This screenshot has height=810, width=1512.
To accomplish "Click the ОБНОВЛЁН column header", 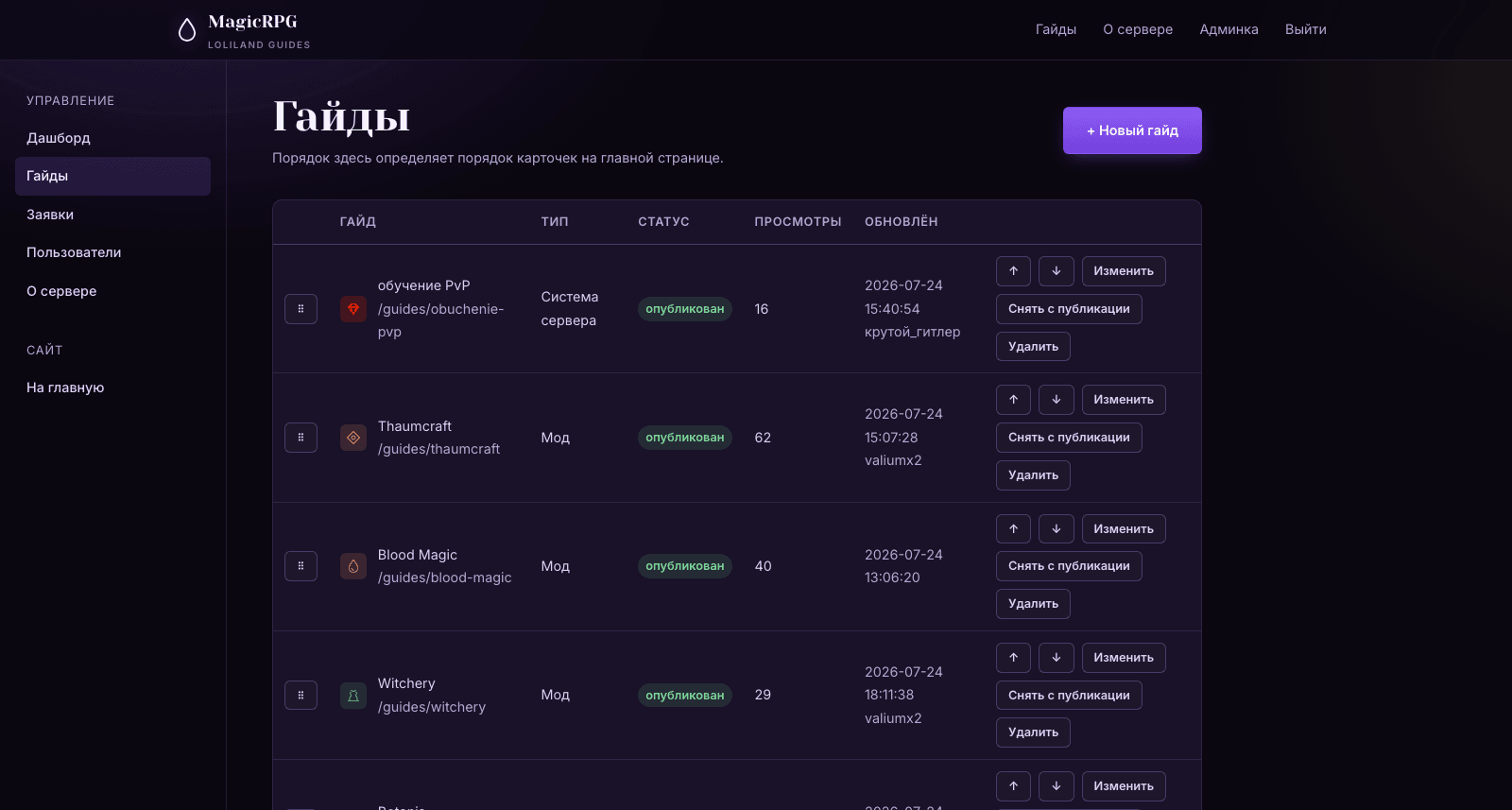I will [902, 222].
